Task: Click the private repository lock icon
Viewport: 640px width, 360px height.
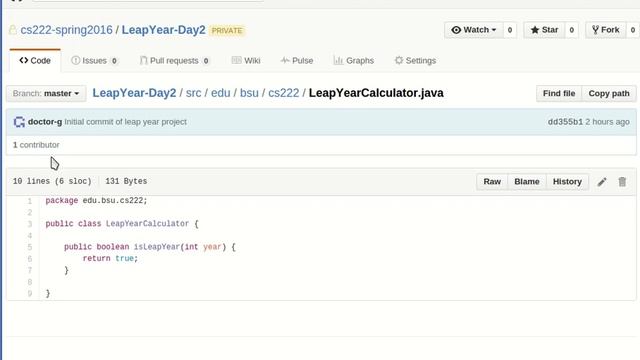Action: click(x=13, y=30)
